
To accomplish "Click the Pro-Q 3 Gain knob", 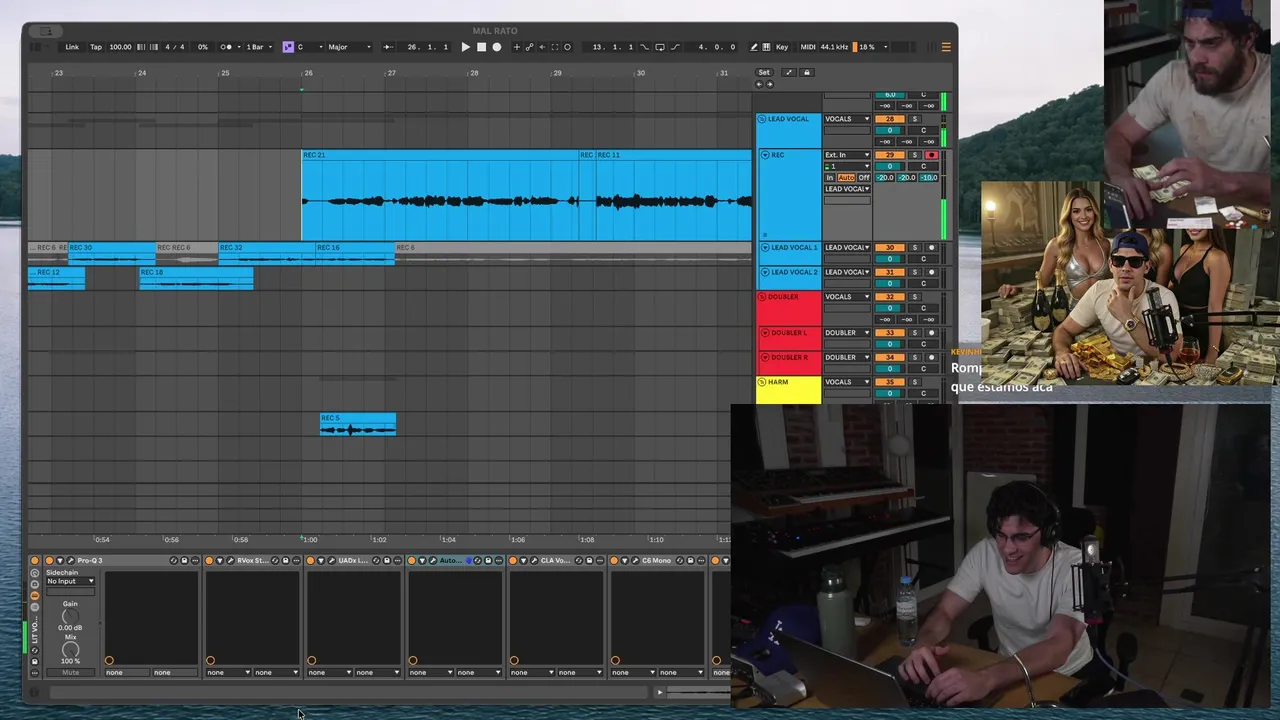I will pos(70,616).
